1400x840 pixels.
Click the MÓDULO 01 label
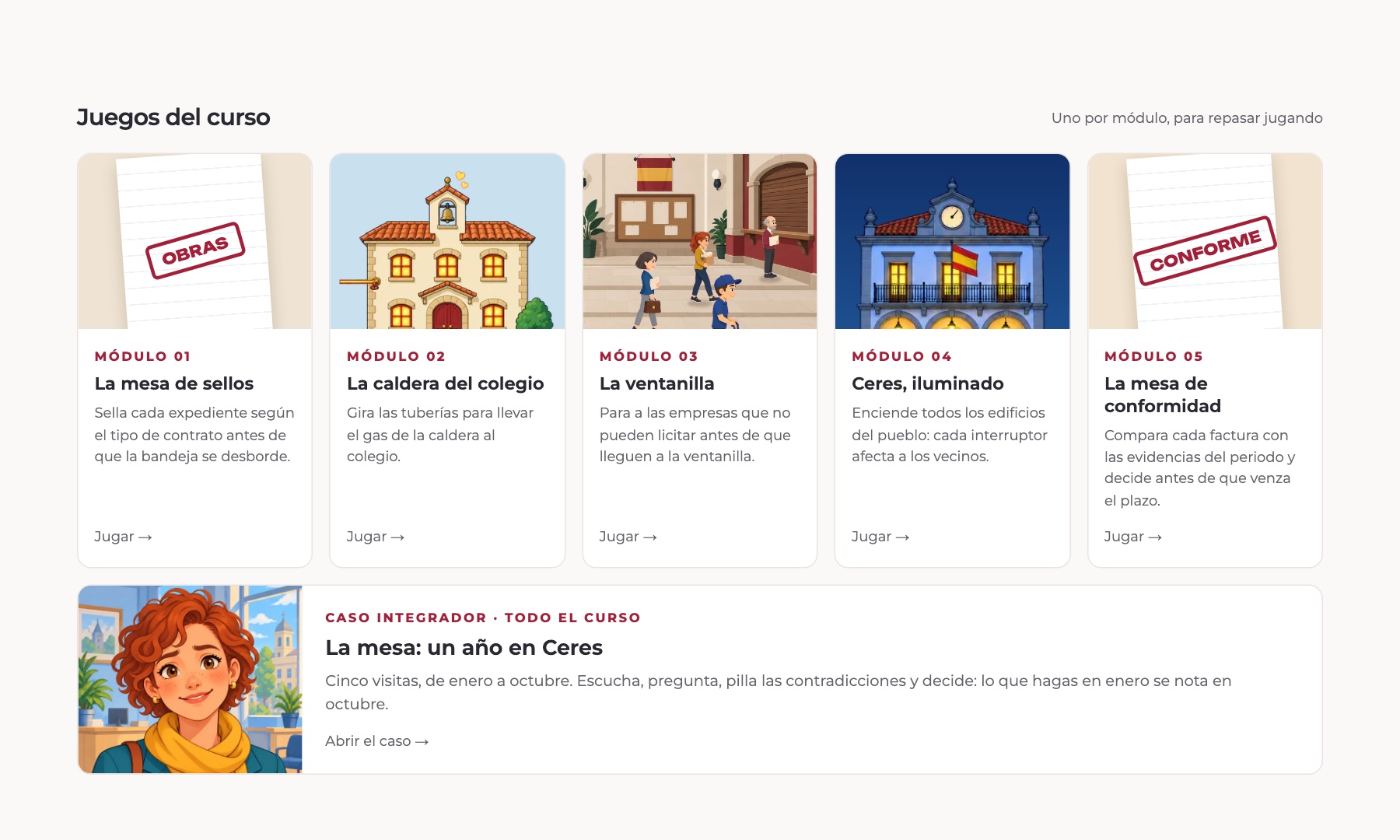coord(142,356)
